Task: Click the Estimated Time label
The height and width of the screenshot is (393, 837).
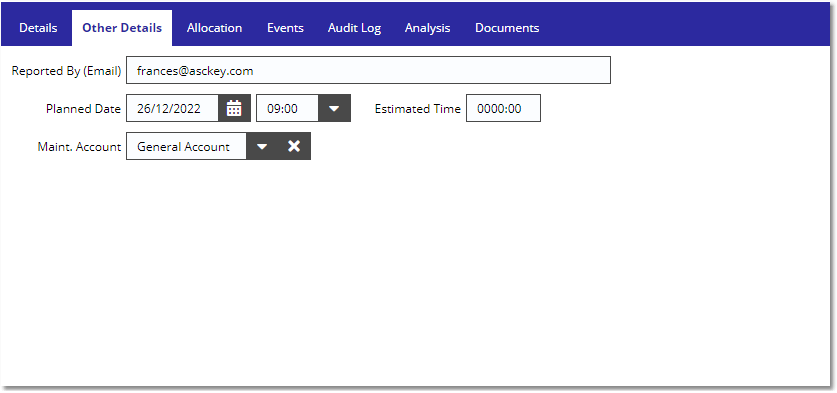Action: click(x=417, y=109)
